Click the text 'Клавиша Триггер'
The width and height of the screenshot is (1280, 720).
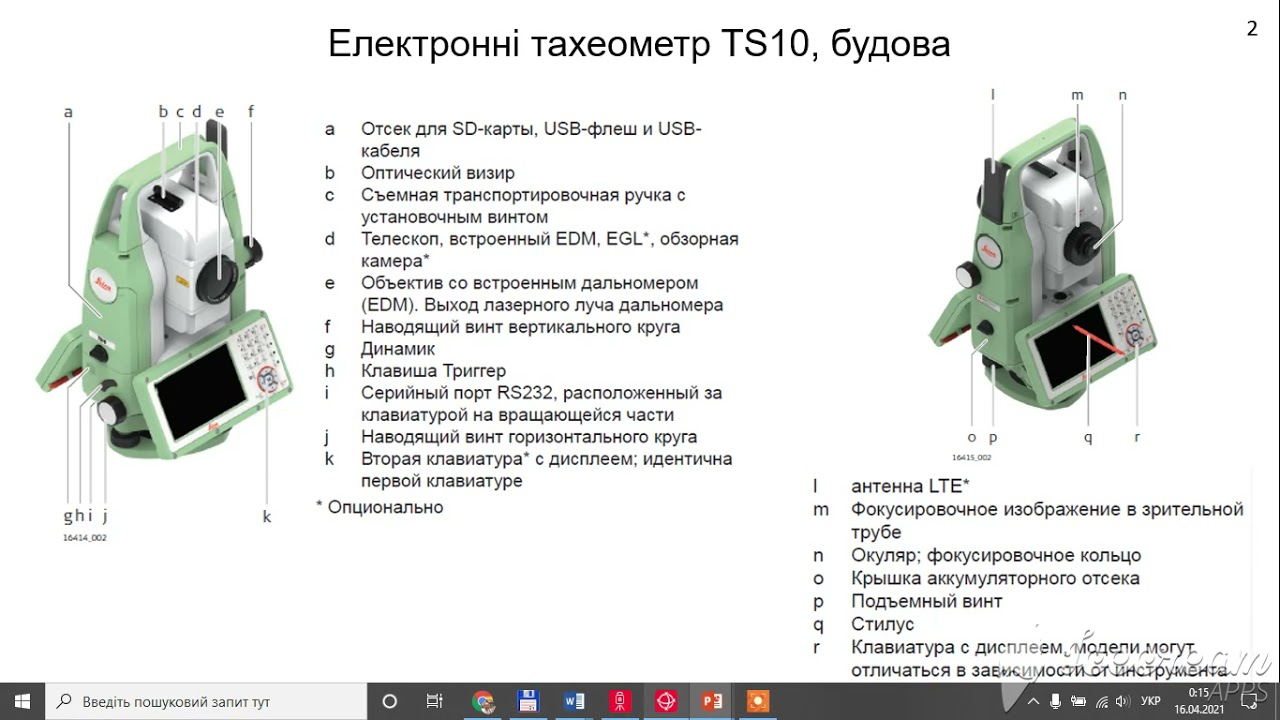click(434, 371)
